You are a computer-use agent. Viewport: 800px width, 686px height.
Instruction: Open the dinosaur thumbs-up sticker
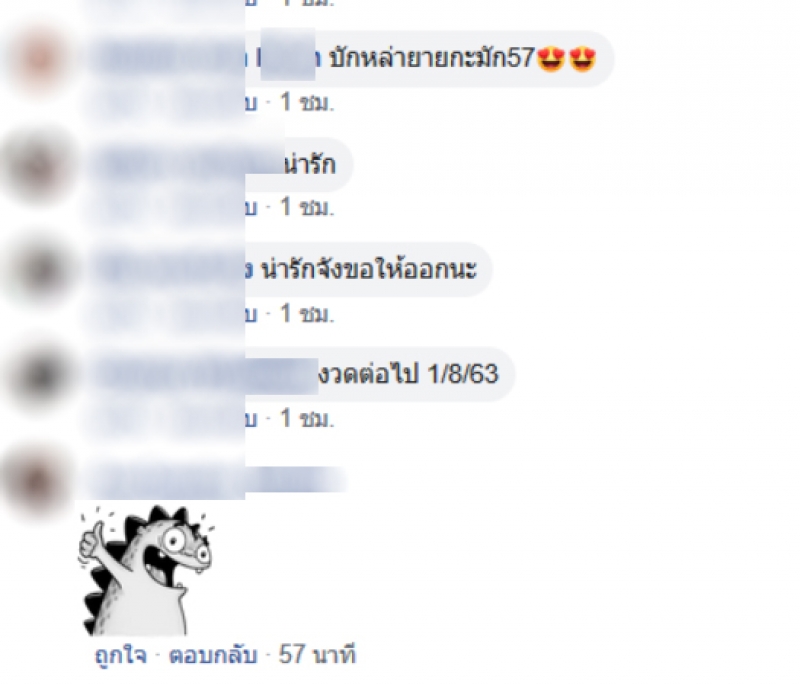pyautogui.click(x=146, y=570)
